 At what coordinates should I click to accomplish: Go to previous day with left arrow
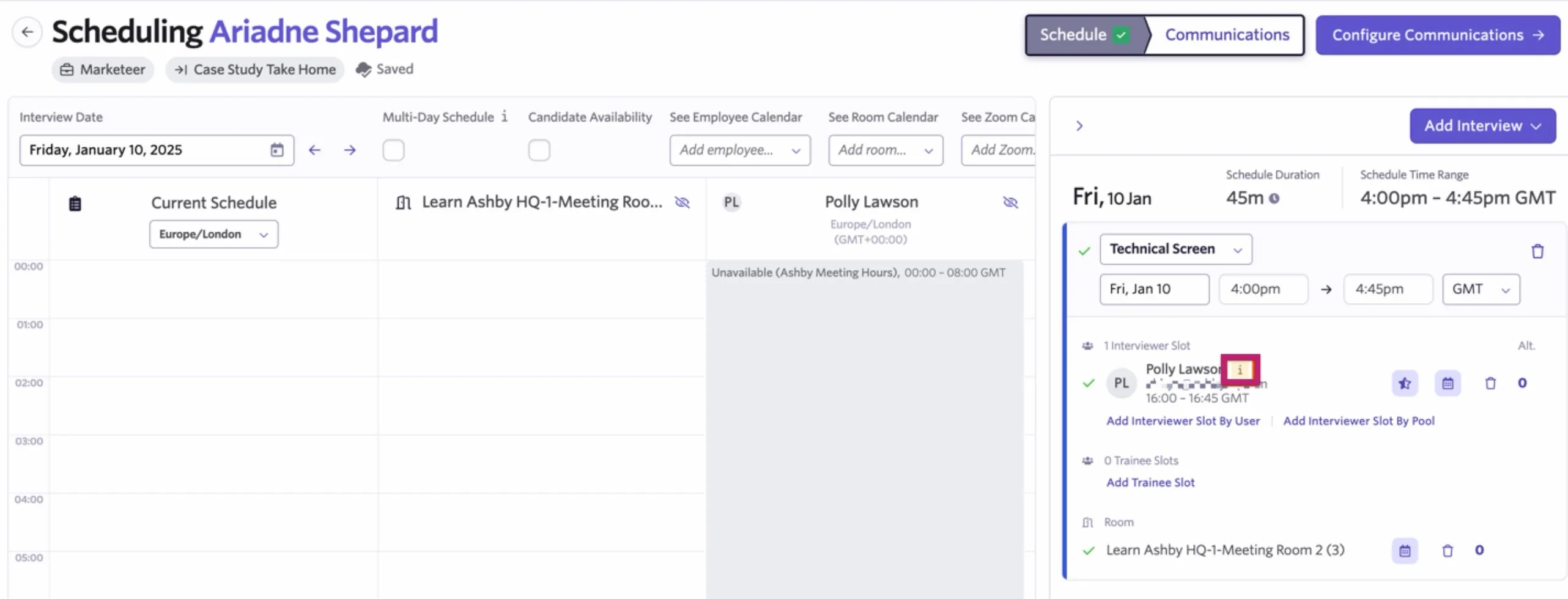314,150
